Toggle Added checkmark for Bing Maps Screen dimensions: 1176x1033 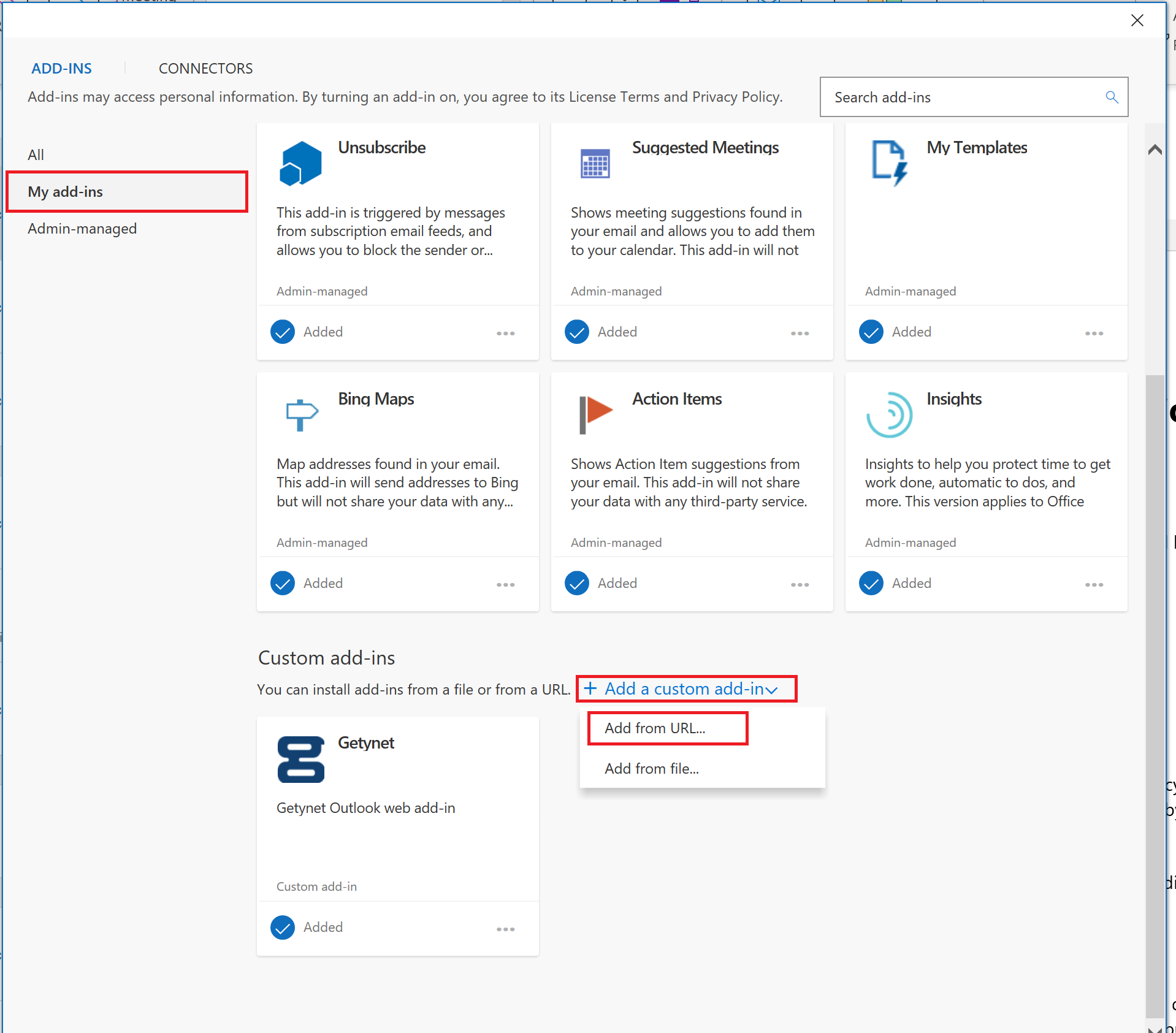tap(283, 583)
